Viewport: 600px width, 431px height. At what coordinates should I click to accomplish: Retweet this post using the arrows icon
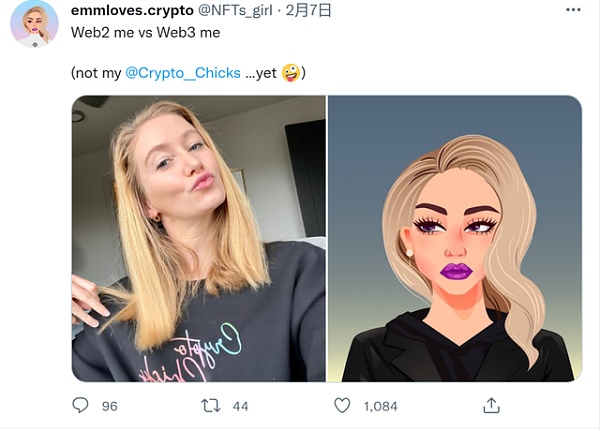211,405
